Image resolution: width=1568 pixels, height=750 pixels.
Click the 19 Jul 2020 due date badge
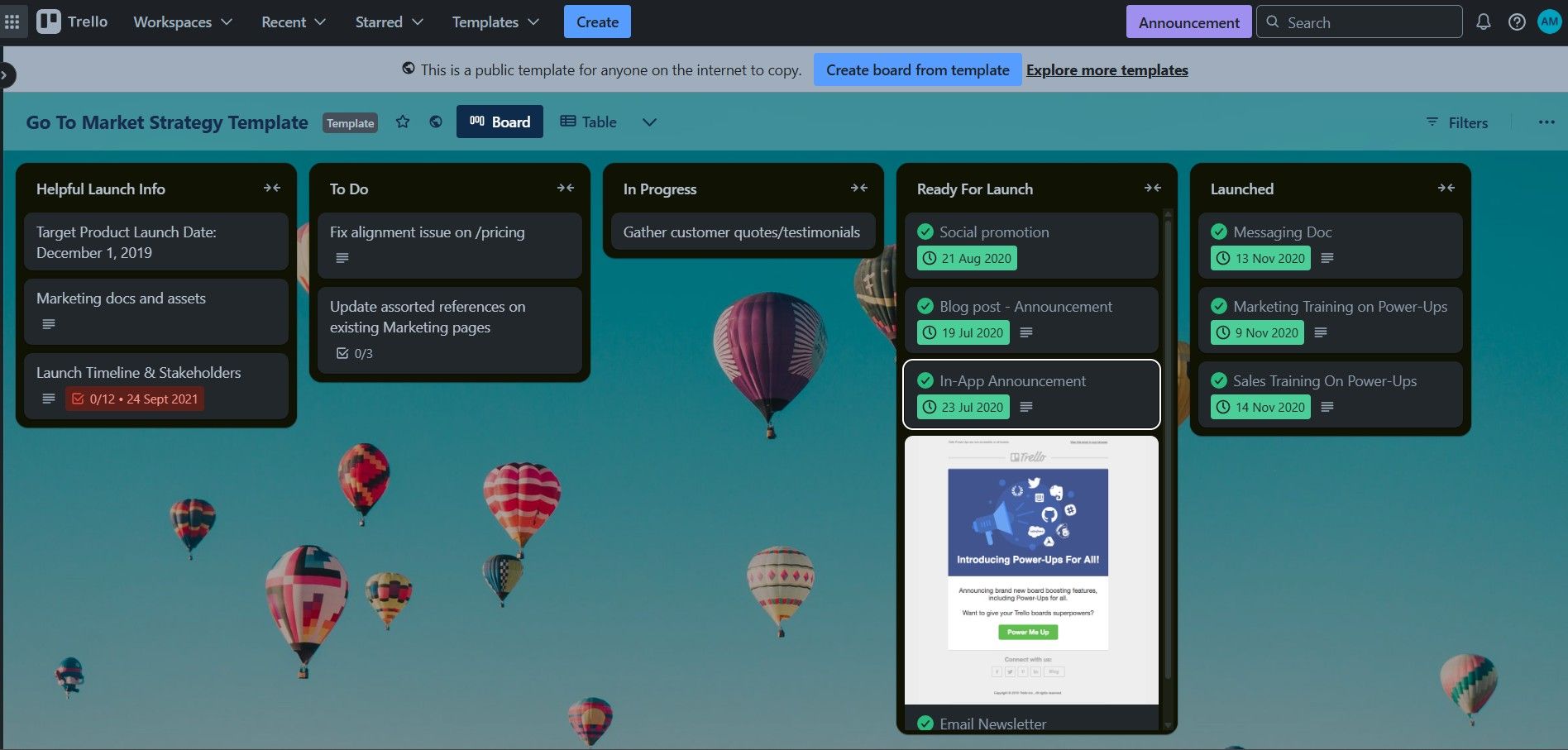(963, 332)
